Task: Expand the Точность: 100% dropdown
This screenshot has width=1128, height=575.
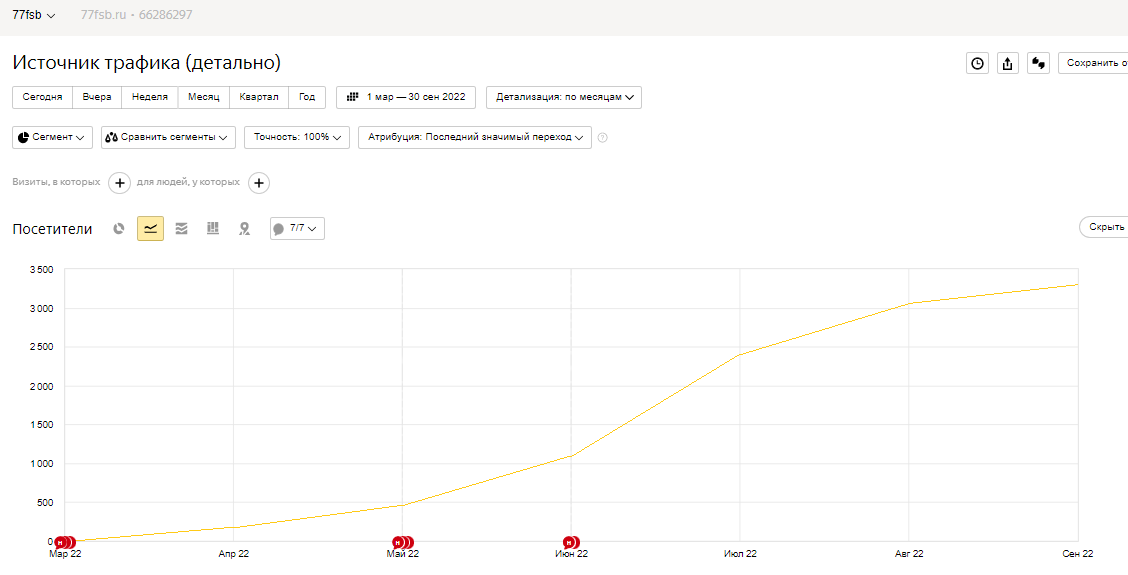Action: click(296, 137)
